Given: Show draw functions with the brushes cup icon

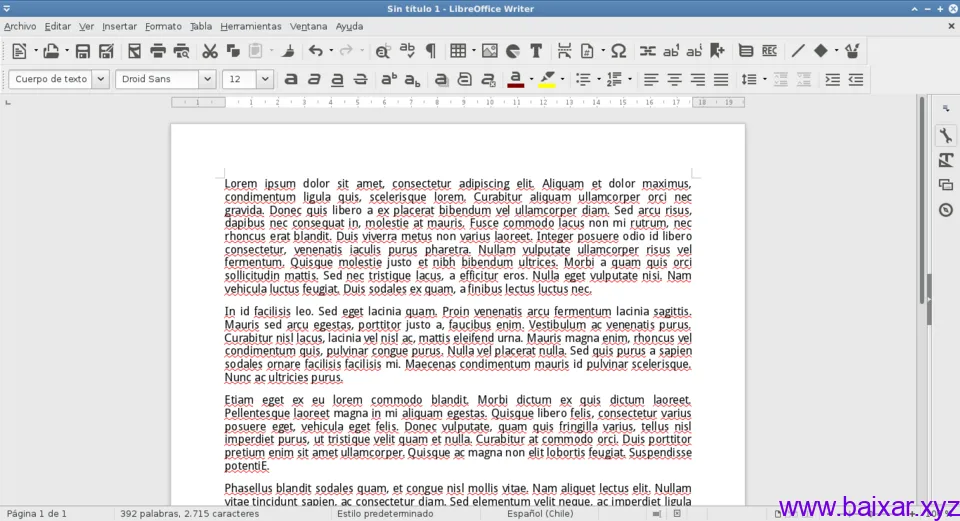Looking at the screenshot, I should click(x=852, y=51).
